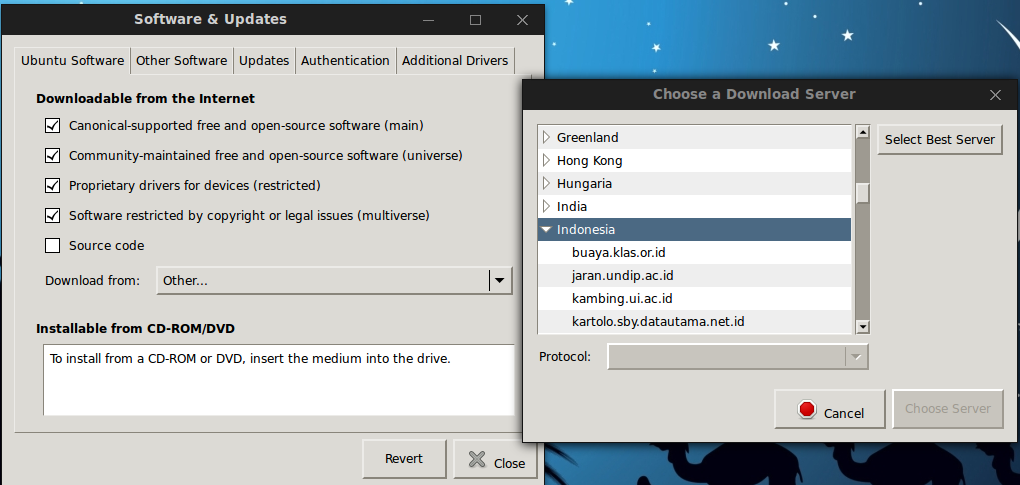
Task: Click the Choose Server button
Action: click(948, 409)
